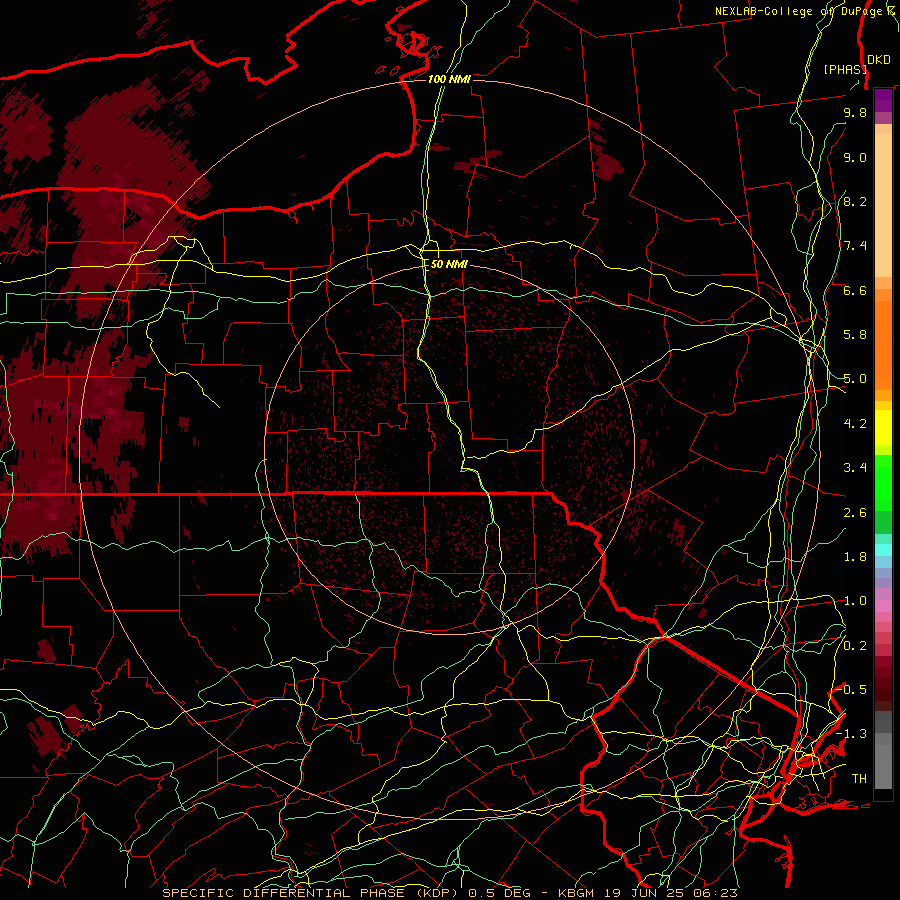Click the 100 NMI range ring label
900x900 pixels.
tap(449, 79)
